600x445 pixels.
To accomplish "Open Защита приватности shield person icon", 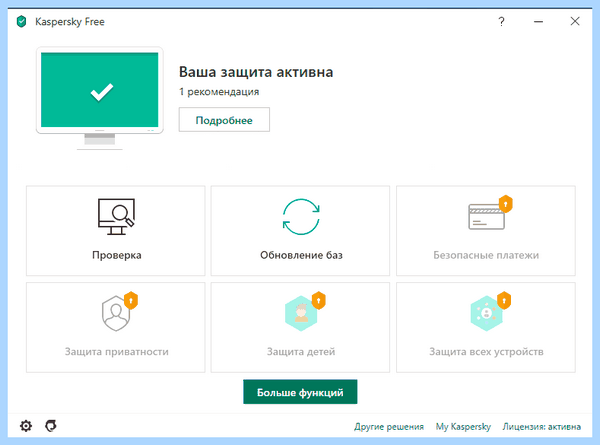I will (116, 313).
